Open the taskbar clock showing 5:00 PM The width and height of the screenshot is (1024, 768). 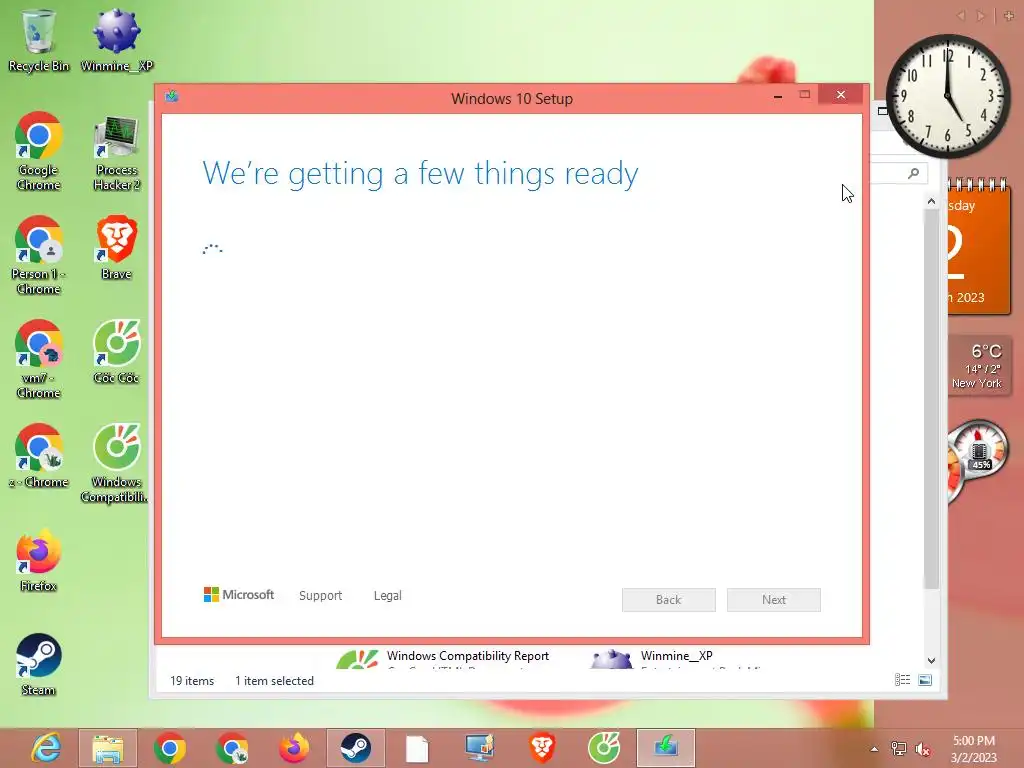pos(974,749)
